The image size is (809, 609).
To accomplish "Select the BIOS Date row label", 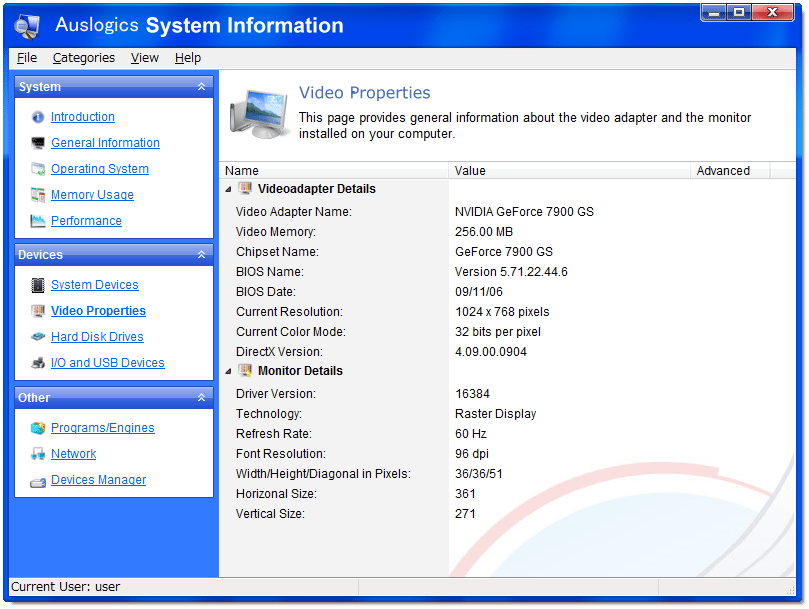I will [x=266, y=292].
